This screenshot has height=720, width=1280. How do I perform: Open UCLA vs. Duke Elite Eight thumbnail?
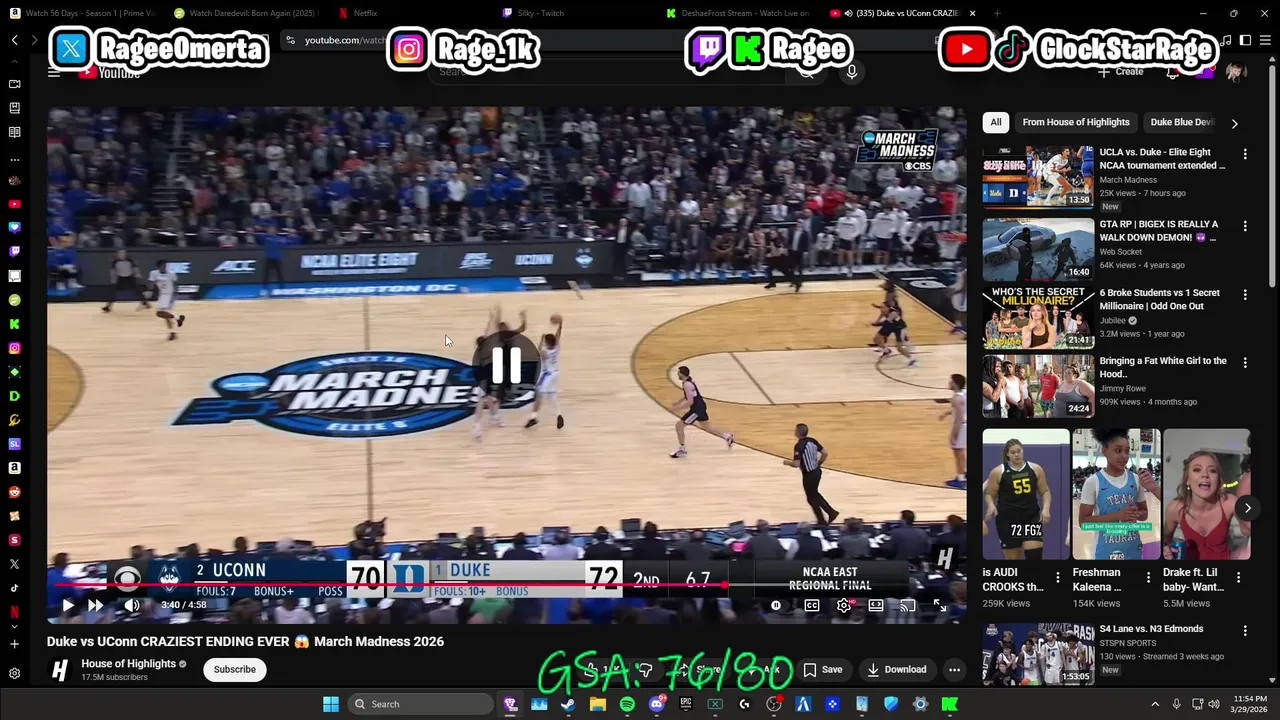pos(1038,176)
